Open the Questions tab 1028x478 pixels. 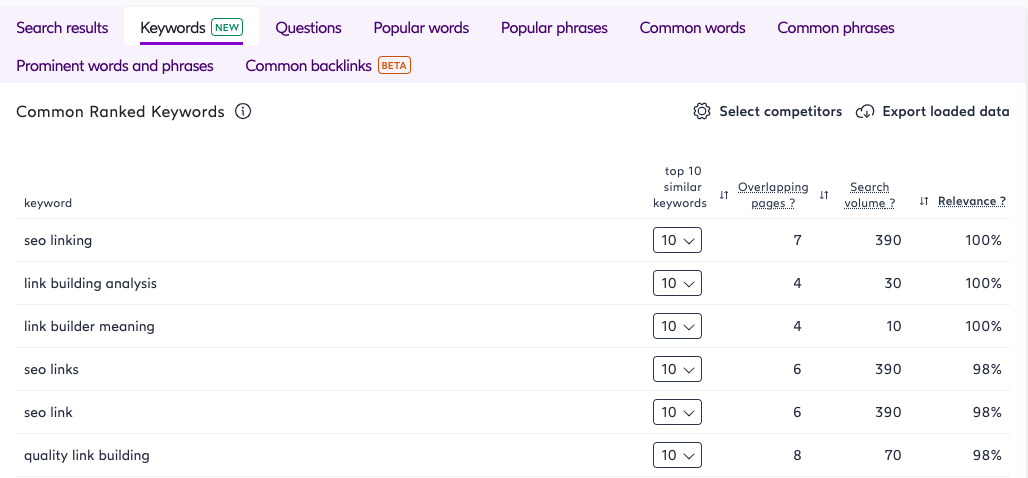pyautogui.click(x=308, y=28)
